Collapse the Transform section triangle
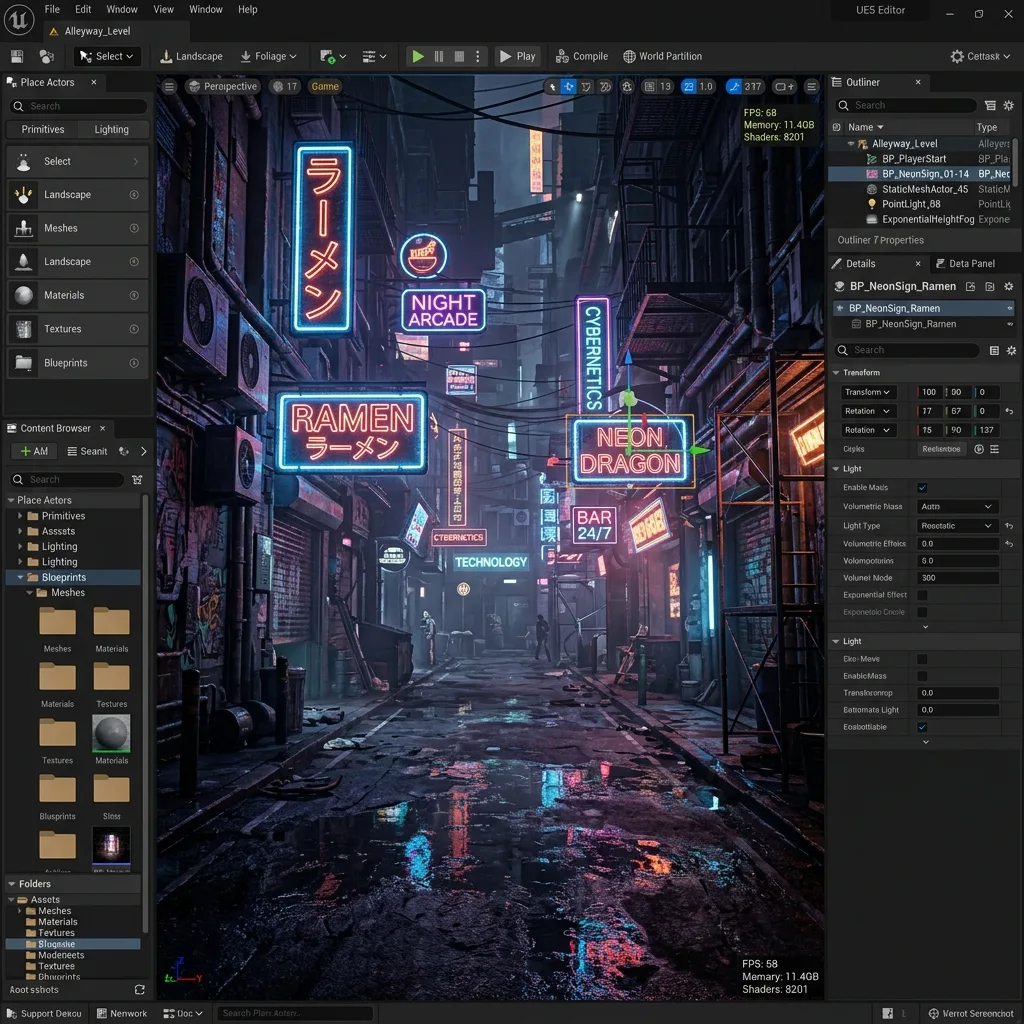Viewport: 1024px width, 1024px height. (835, 373)
